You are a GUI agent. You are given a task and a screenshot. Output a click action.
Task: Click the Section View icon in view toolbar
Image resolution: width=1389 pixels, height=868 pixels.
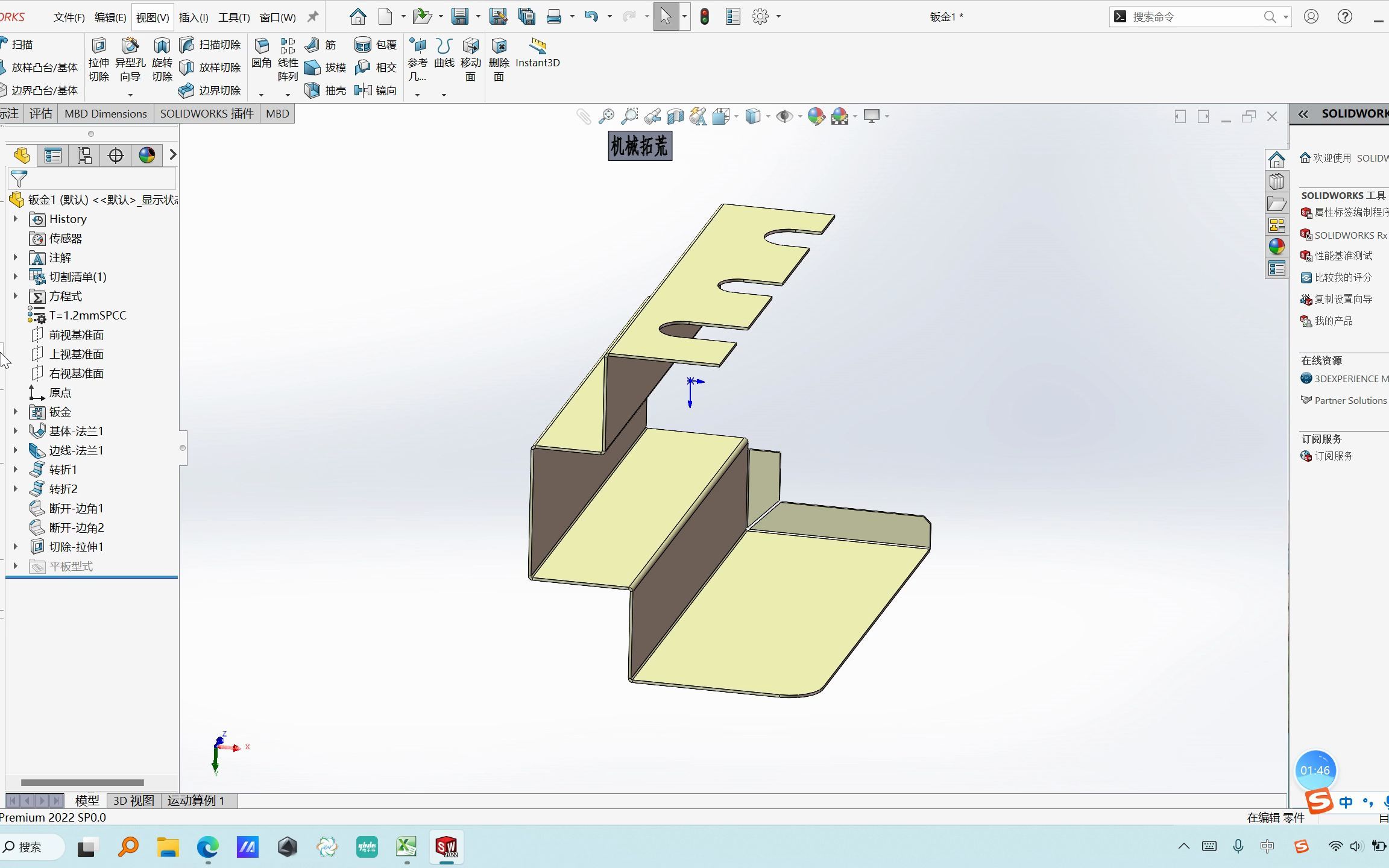675,116
